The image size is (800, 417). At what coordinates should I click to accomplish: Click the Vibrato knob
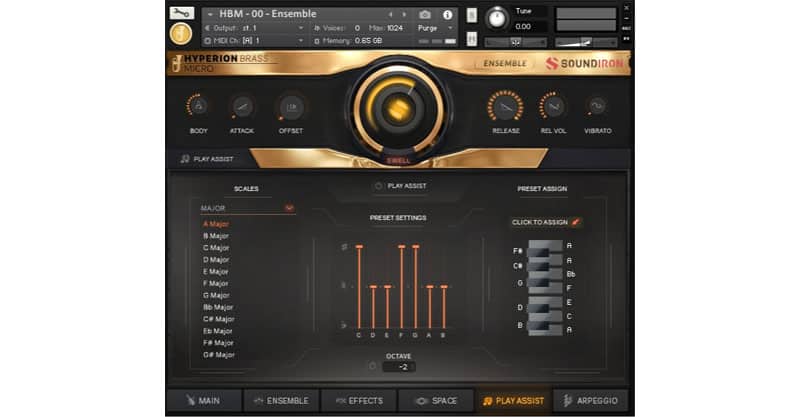(x=597, y=106)
